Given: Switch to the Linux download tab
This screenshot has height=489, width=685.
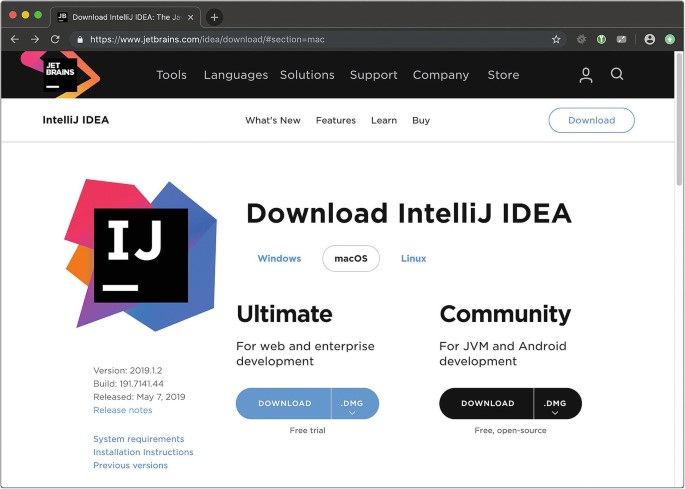Looking at the screenshot, I should (x=413, y=258).
